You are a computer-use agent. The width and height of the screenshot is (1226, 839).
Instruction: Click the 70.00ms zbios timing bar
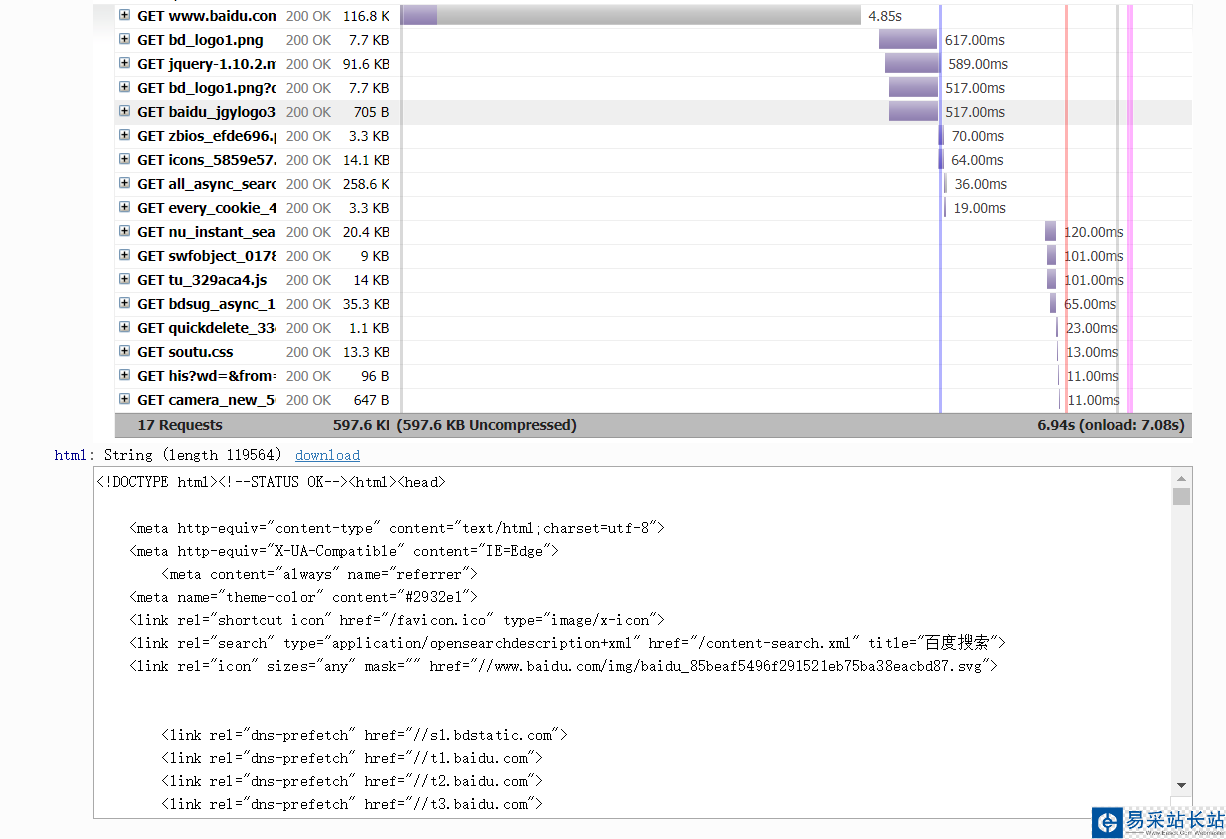(941, 135)
